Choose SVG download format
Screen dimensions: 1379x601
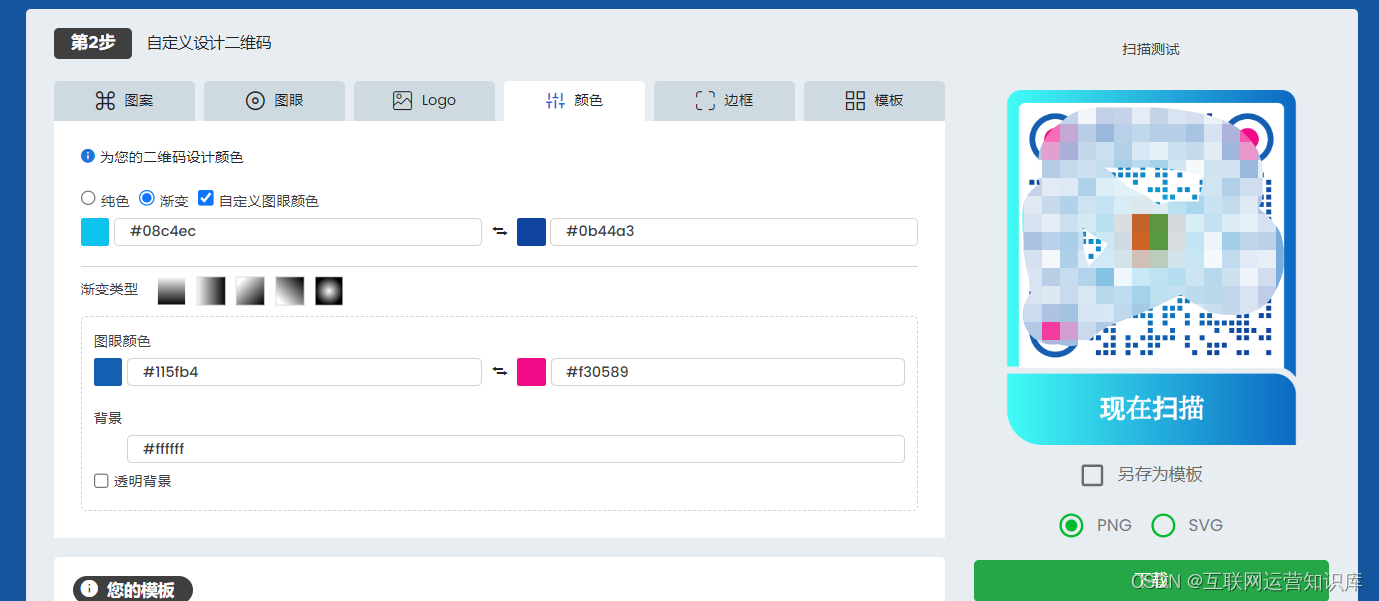1163,525
